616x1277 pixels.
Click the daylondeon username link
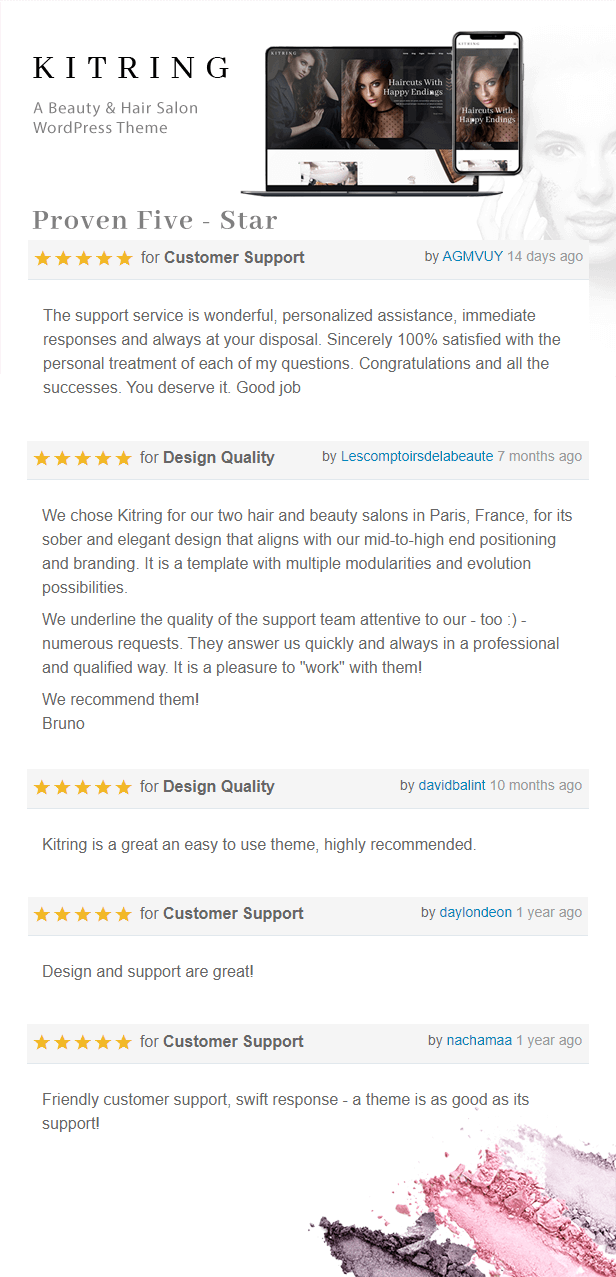click(476, 913)
